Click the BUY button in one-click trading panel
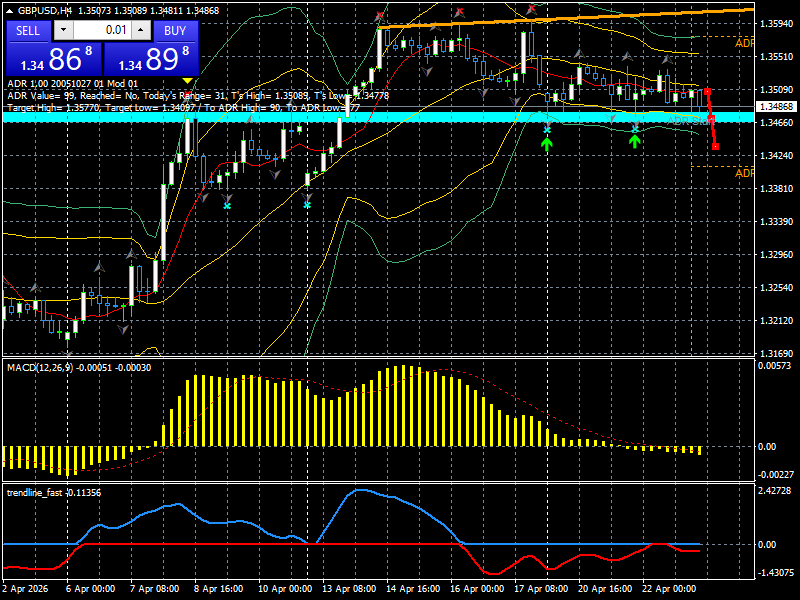This screenshot has width=800, height=600. (174, 31)
